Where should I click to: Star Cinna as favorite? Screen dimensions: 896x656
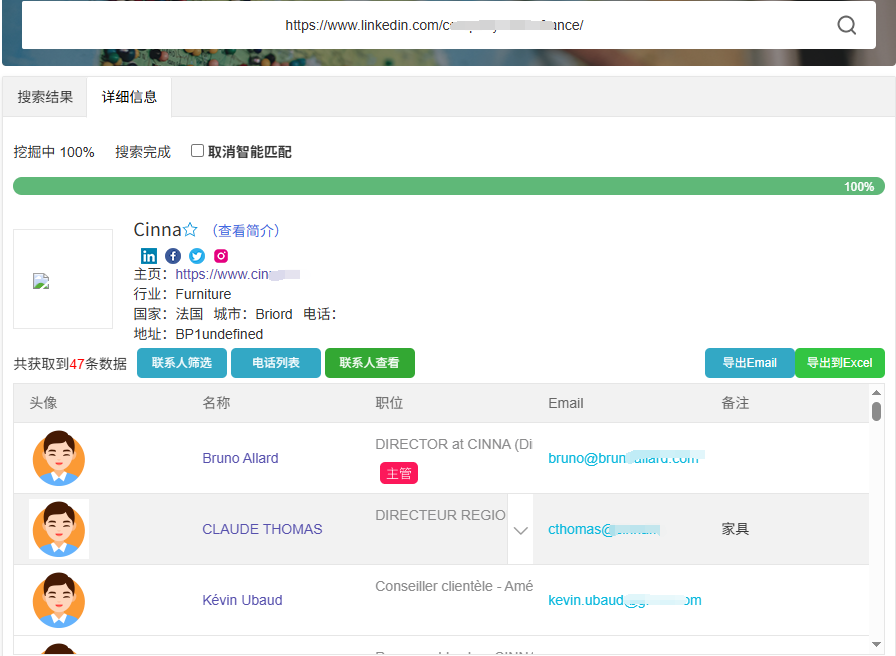[x=190, y=230]
